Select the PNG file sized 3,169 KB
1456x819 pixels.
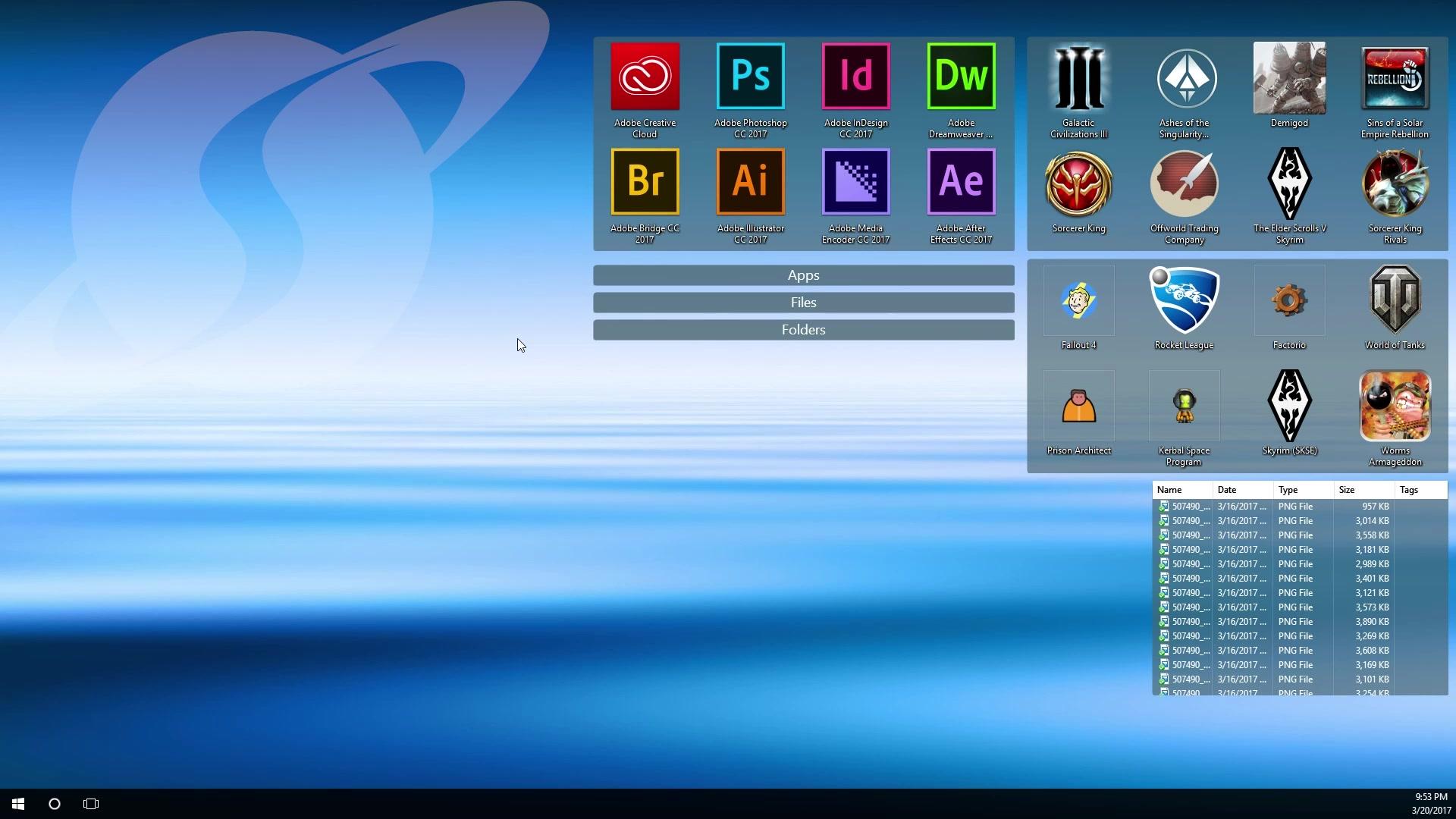(1300, 665)
